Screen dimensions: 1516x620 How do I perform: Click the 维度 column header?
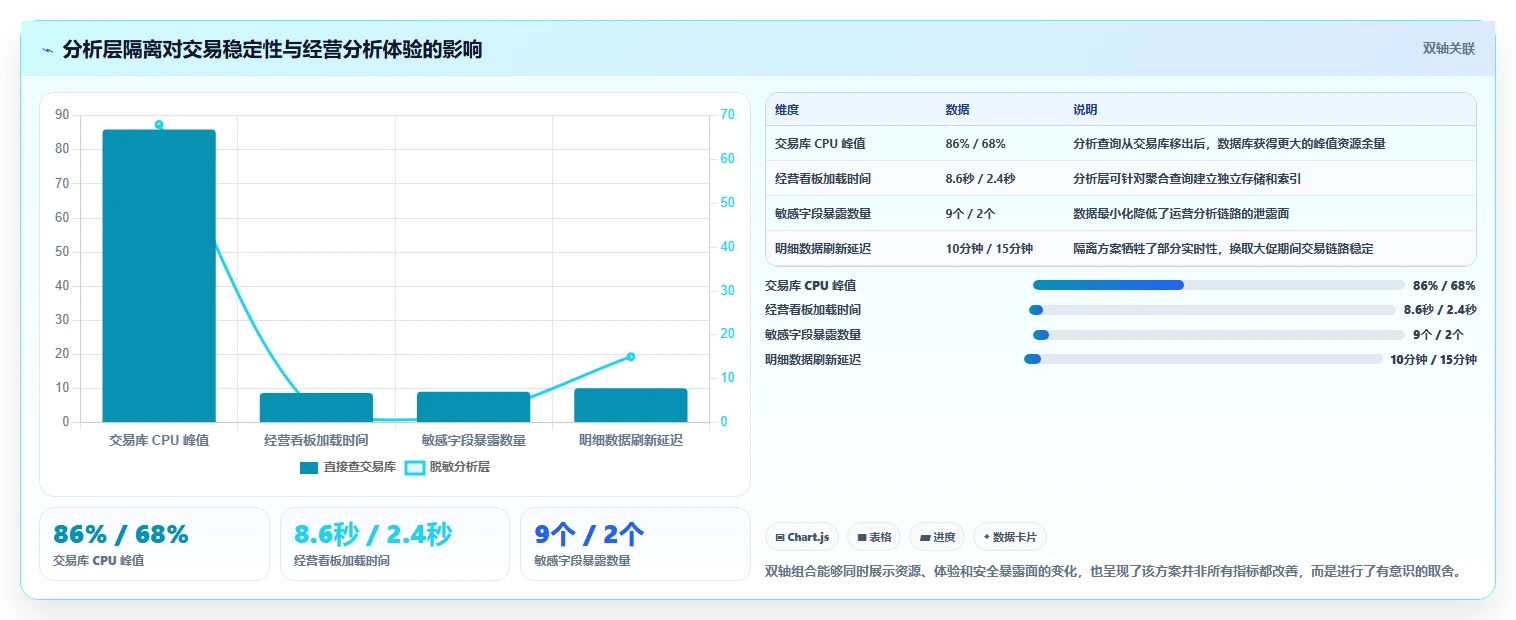(x=787, y=110)
